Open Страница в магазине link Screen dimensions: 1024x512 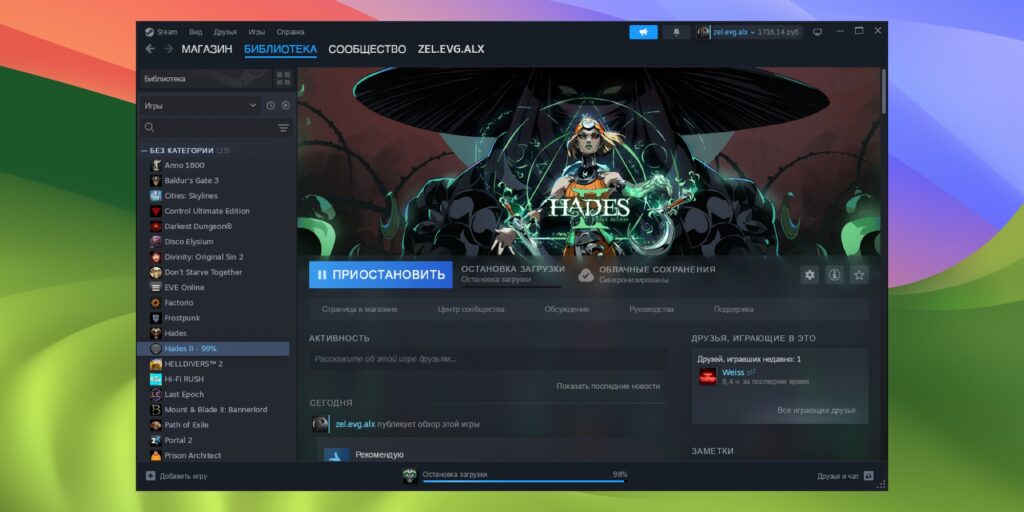point(359,310)
